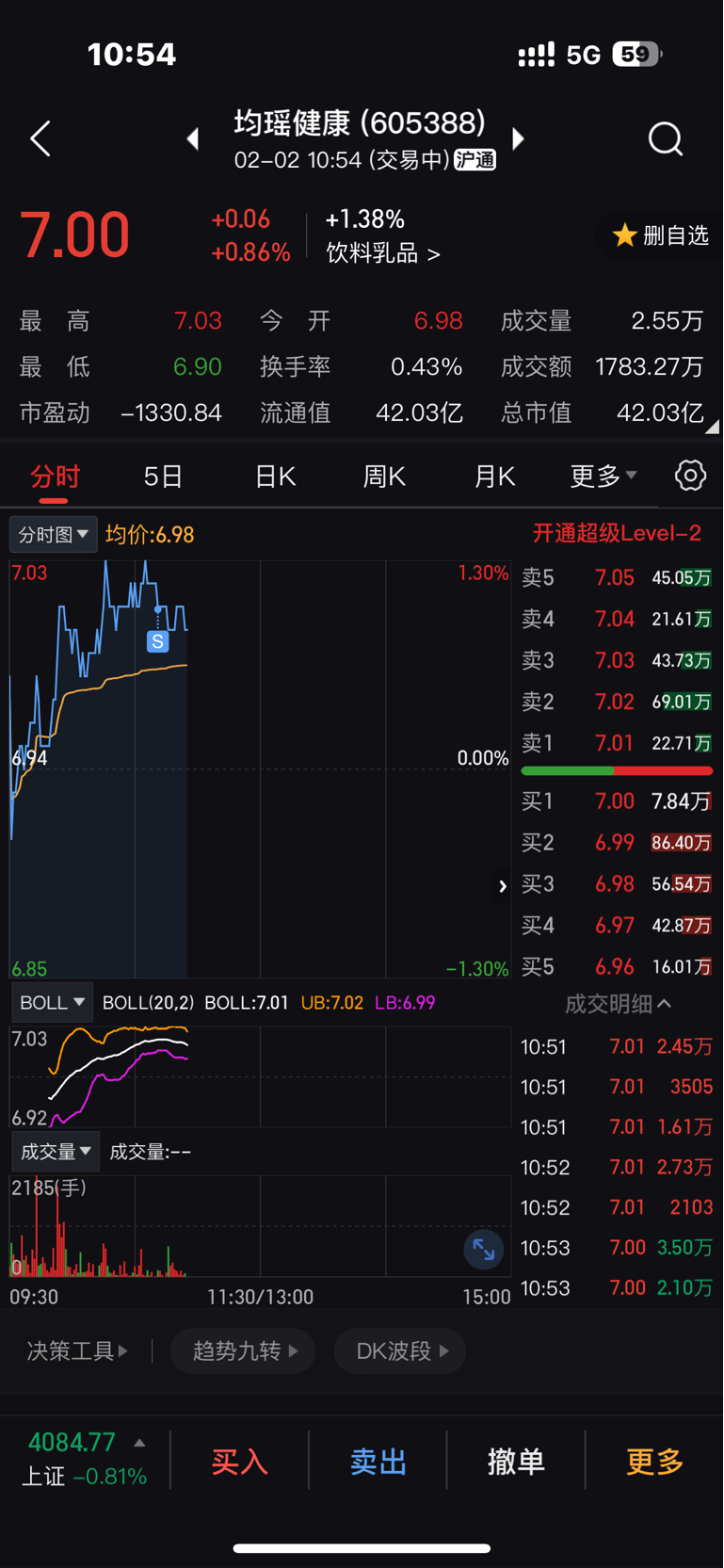Screen dimensions: 724x1568
Task: Expand chart with right chevron arrow
Action: click(x=503, y=886)
